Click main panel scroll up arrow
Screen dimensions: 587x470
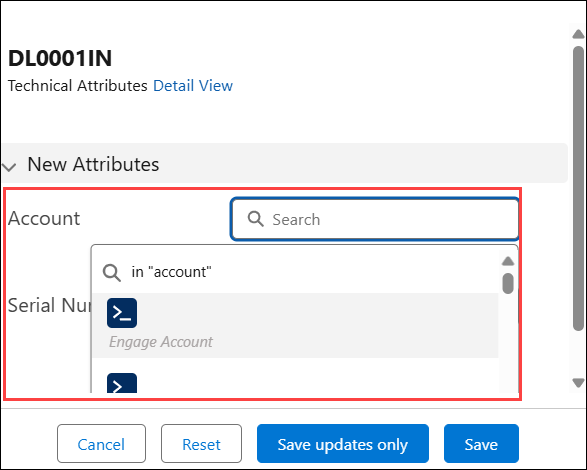click(578, 34)
